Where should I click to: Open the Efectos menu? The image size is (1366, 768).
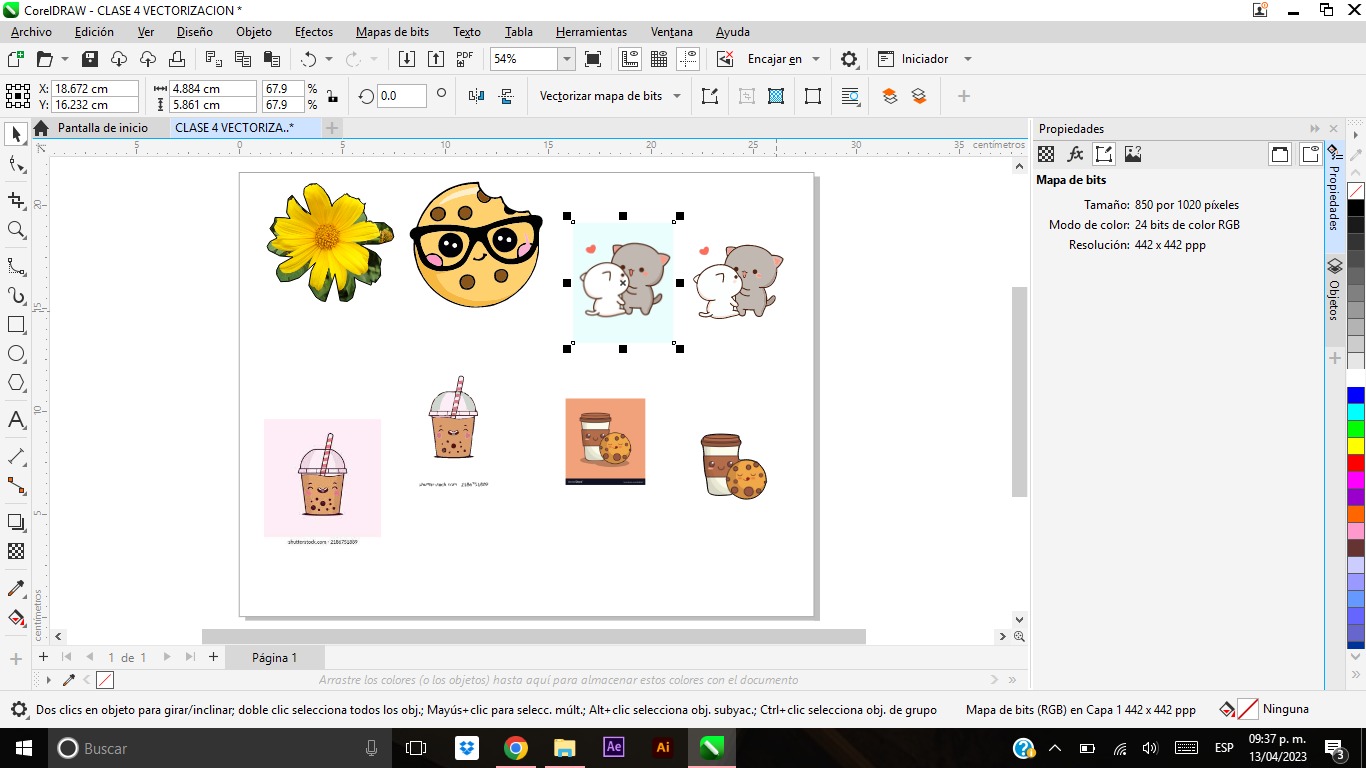click(314, 32)
